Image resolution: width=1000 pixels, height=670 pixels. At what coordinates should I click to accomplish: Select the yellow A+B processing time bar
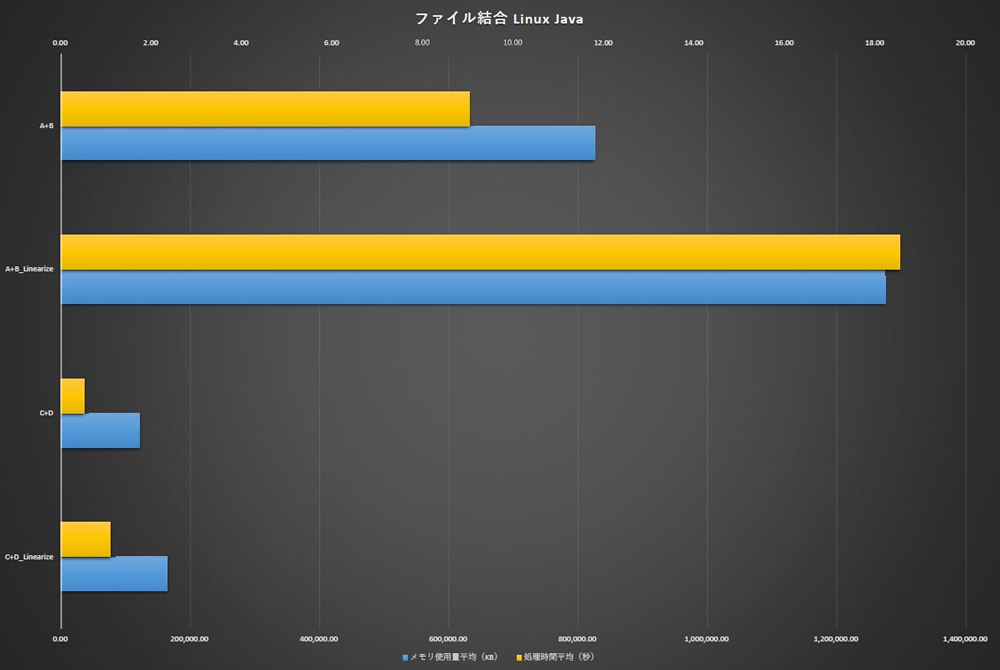click(265, 109)
